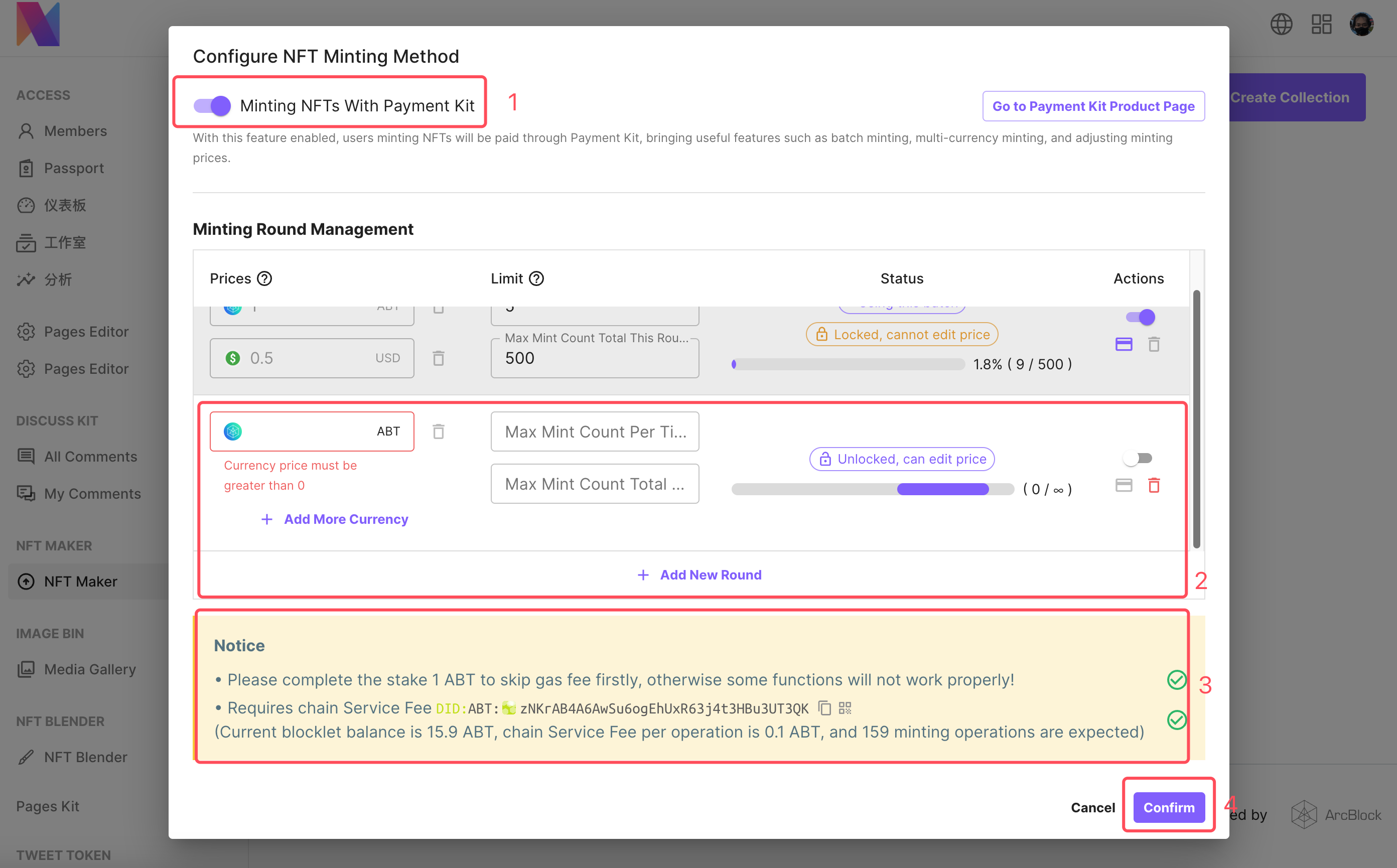This screenshot has height=868, width=1397.
Task: Toggle Minting NFTs With Payment Kit switch
Action: tap(212, 106)
